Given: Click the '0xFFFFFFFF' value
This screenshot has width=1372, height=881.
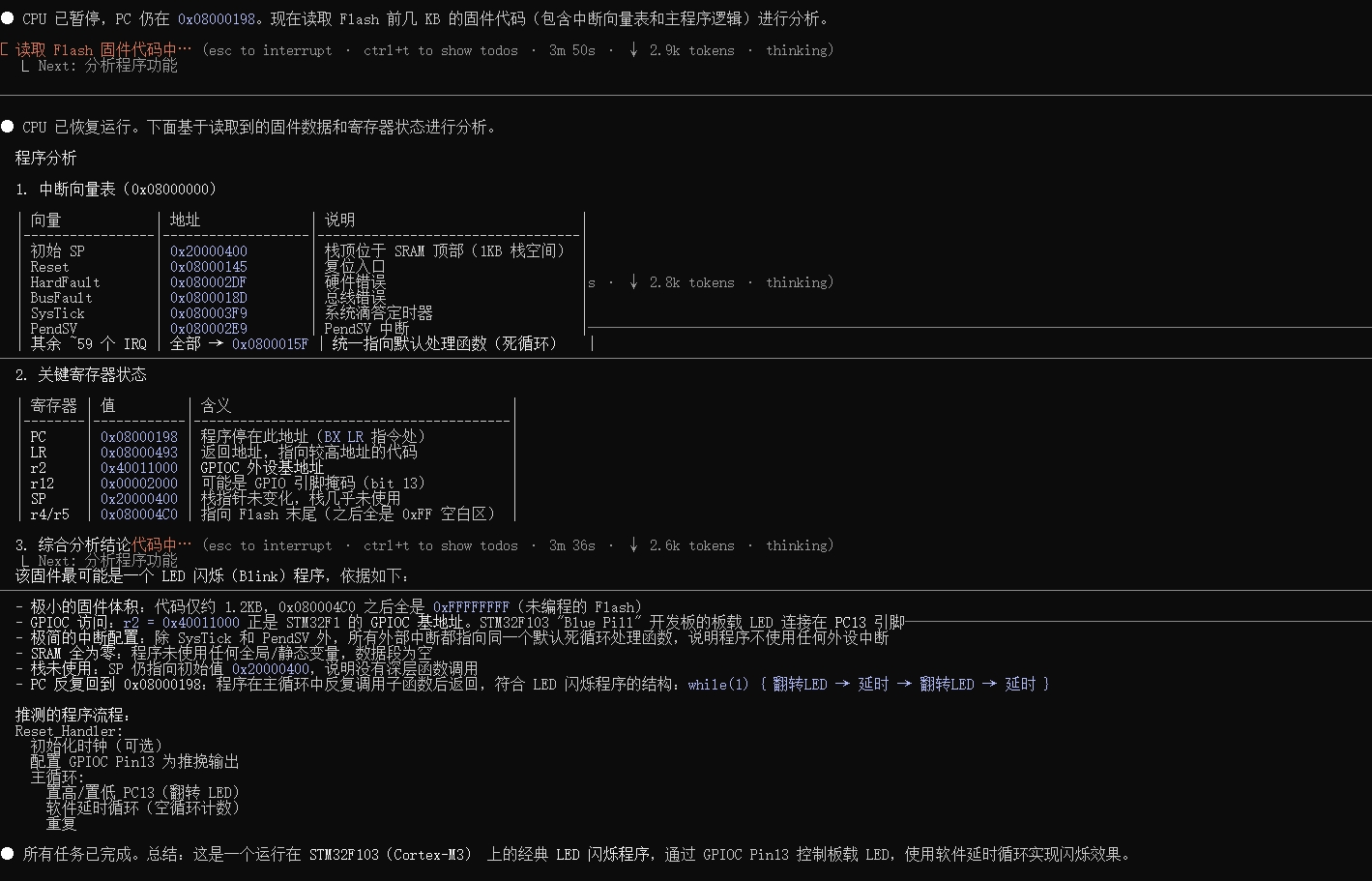Looking at the screenshot, I should tap(471, 606).
